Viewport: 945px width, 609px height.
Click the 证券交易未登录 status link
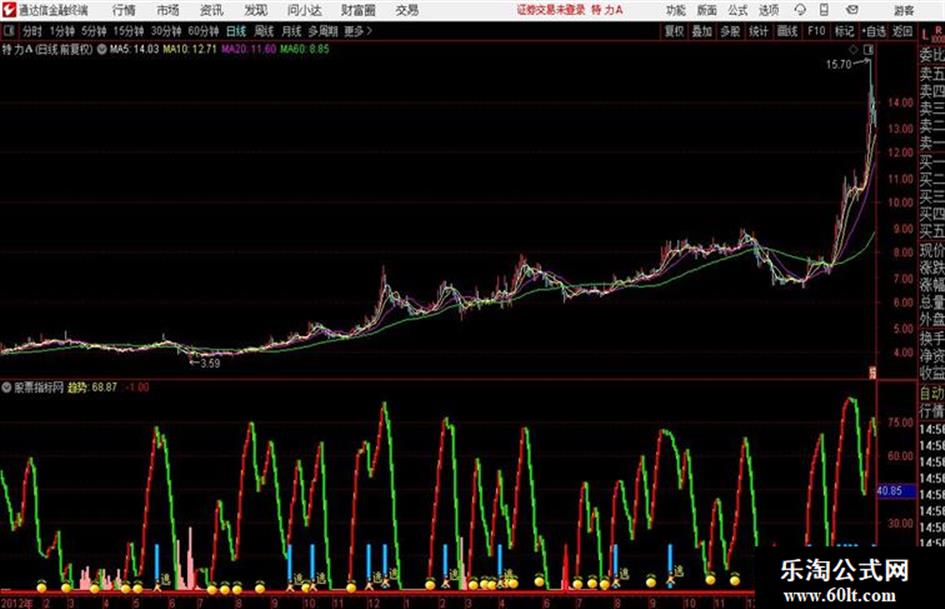[551, 10]
